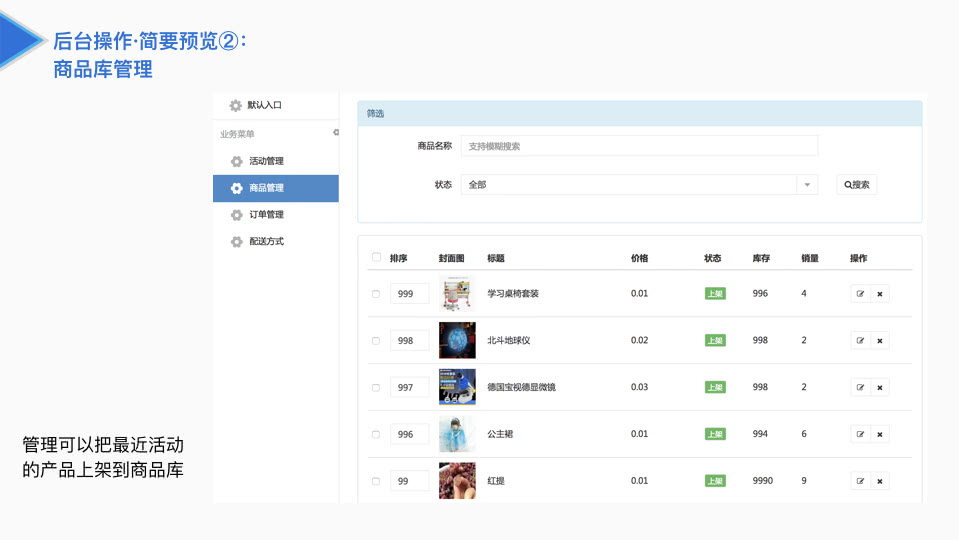
Task: Click the 上架 status badge for 红提
Action: coord(715,481)
